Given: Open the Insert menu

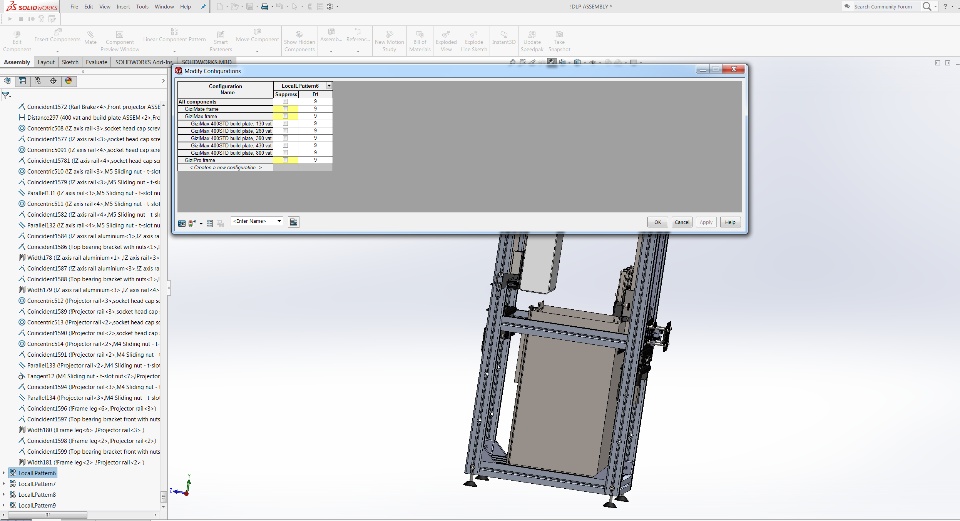Looking at the screenshot, I should pyautogui.click(x=123, y=7).
